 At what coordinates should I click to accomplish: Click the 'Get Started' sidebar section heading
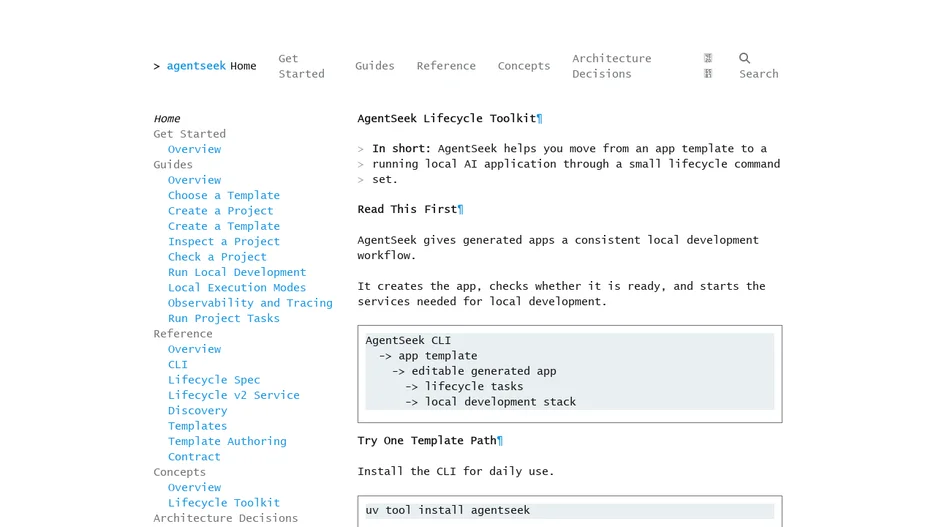coord(189,134)
